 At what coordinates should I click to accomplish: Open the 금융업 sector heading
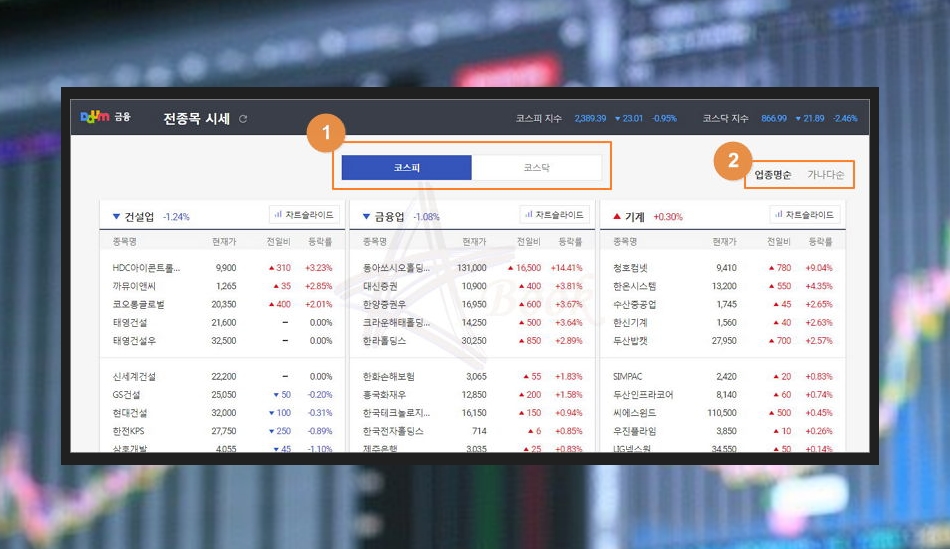click(390, 217)
